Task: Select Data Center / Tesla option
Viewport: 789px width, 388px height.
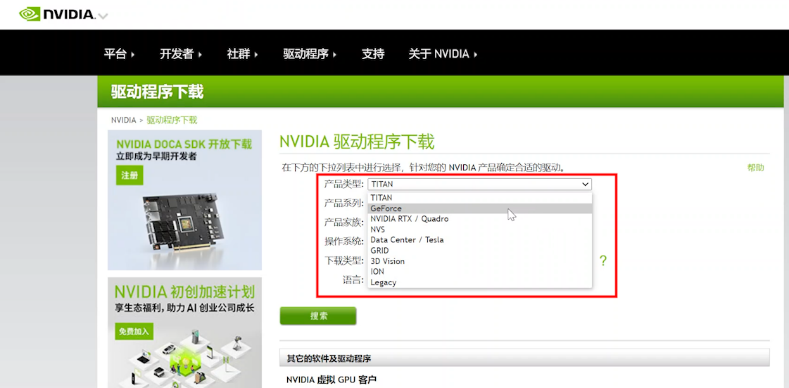Action: 480,240
